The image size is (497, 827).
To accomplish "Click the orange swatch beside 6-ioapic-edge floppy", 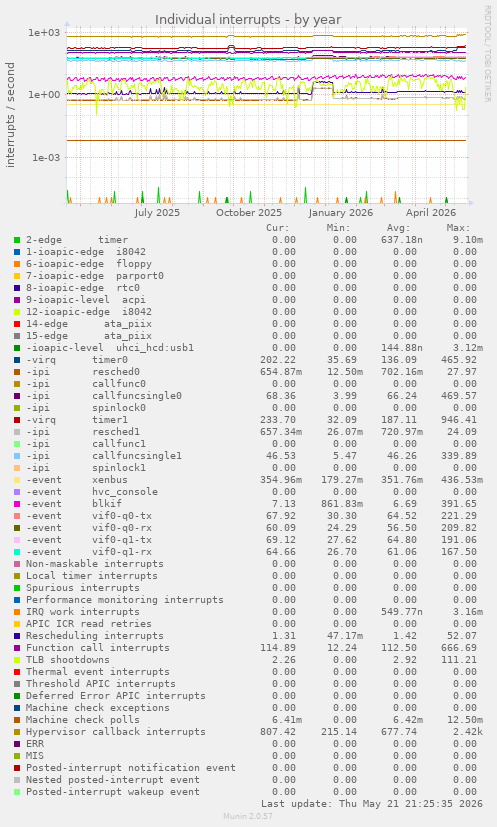I will point(17,264).
